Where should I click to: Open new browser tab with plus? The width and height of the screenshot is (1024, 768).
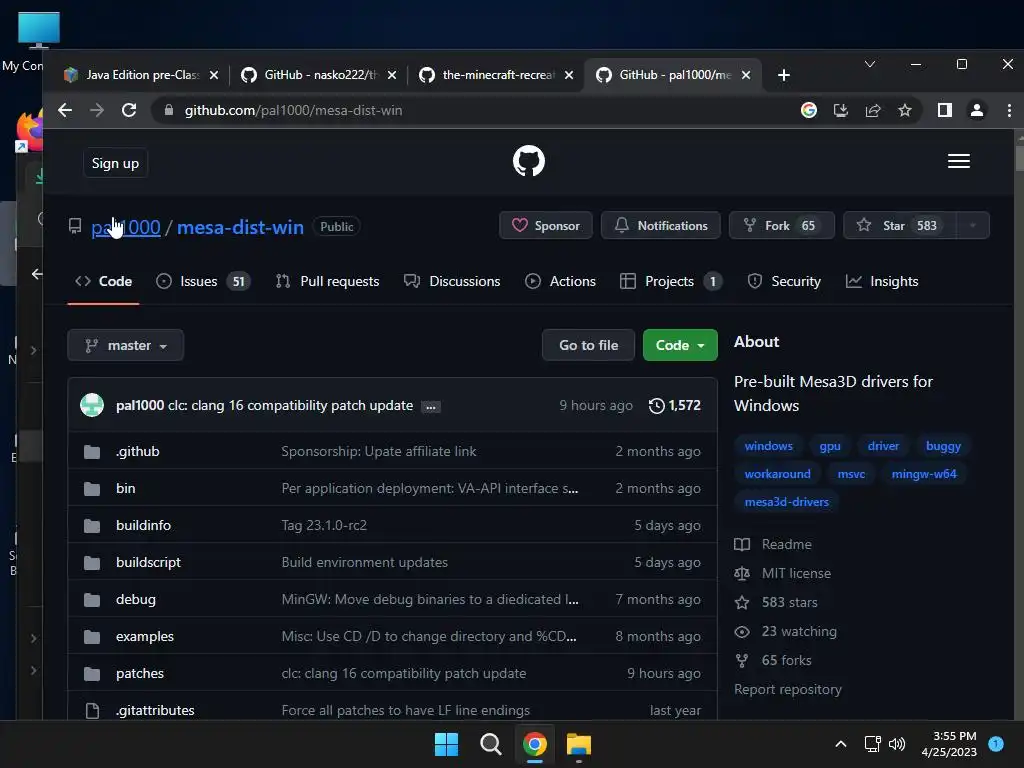pyautogui.click(x=784, y=75)
